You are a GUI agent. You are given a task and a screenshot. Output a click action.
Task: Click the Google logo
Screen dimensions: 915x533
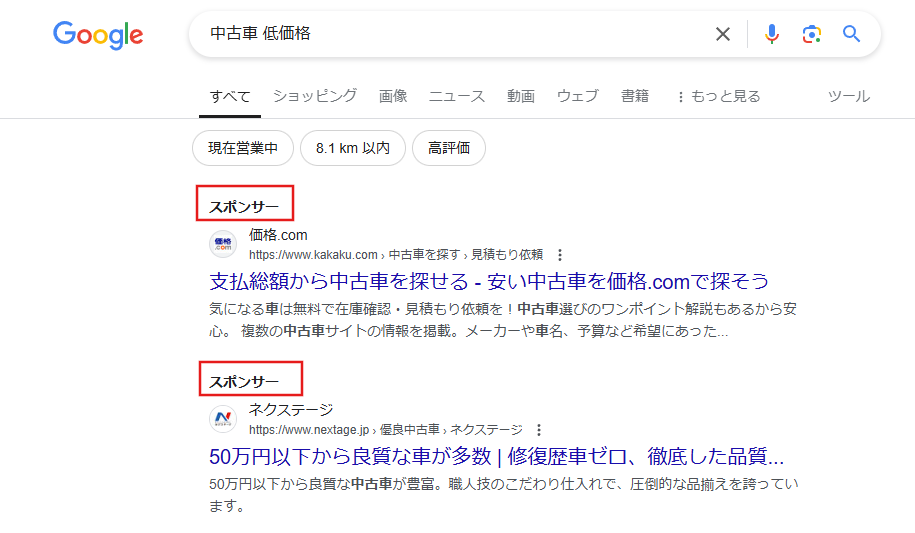(x=98, y=34)
